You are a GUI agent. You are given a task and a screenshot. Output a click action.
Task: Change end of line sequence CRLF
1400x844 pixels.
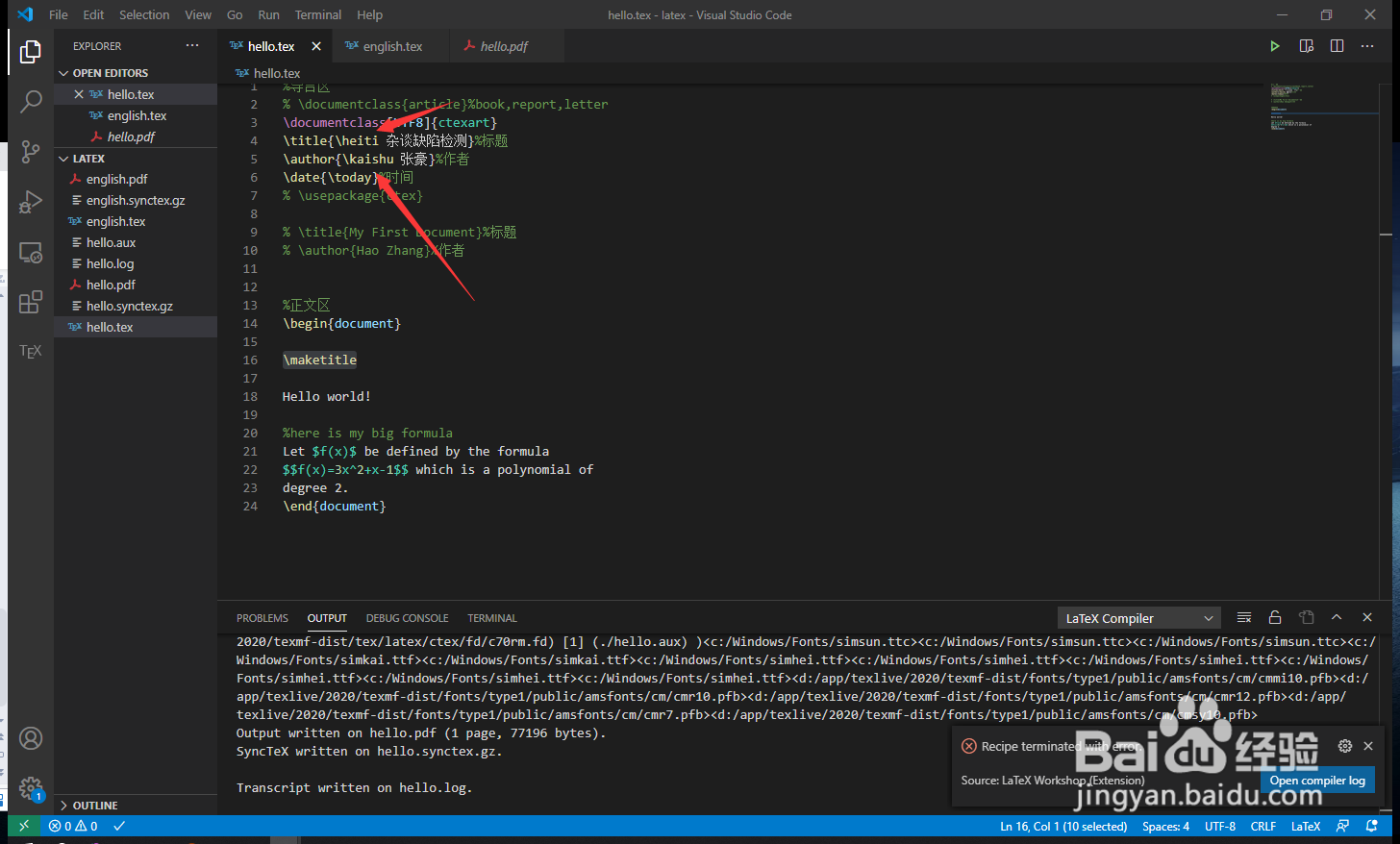(x=1263, y=826)
